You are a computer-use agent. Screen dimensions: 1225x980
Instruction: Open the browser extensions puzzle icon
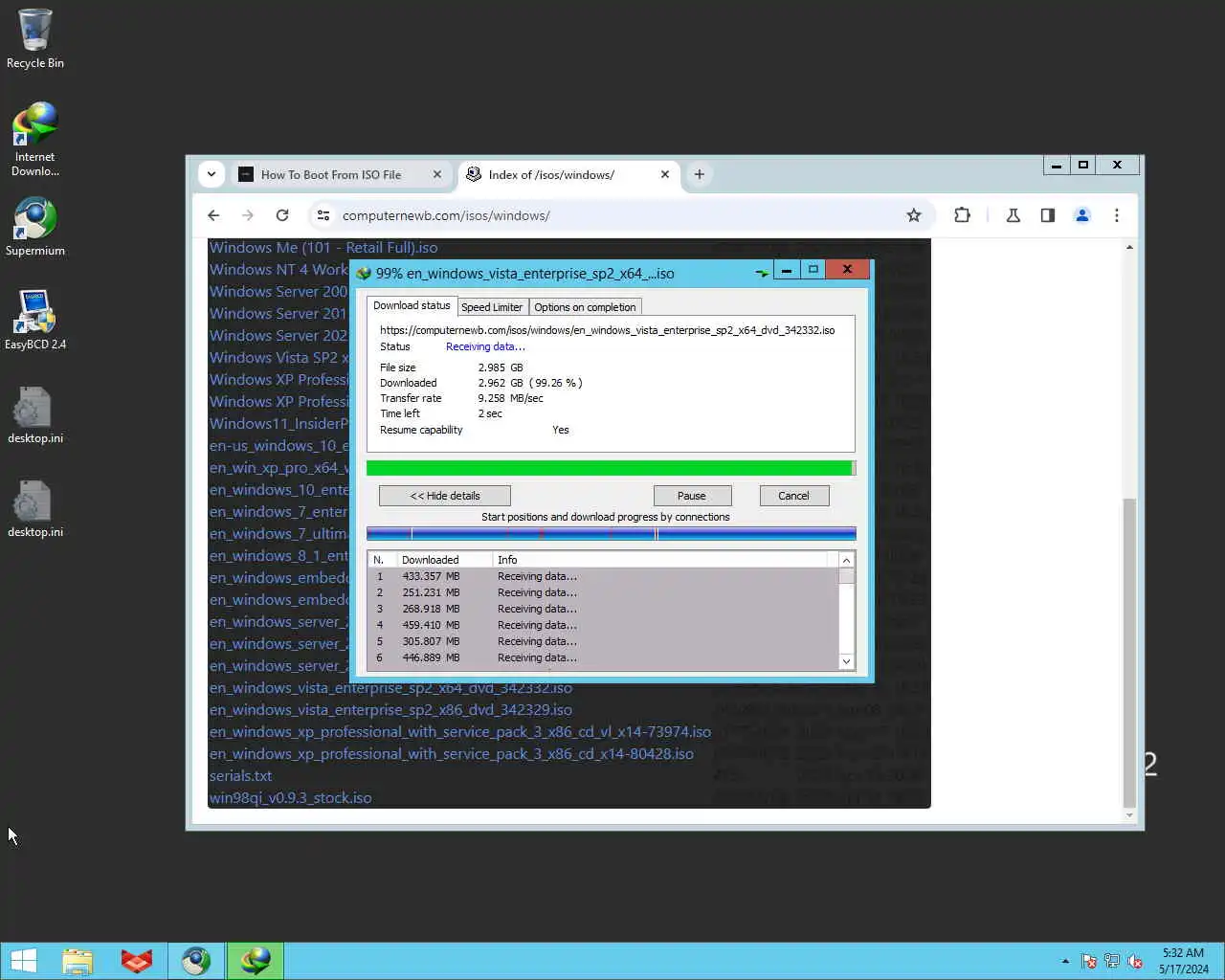[962, 215]
